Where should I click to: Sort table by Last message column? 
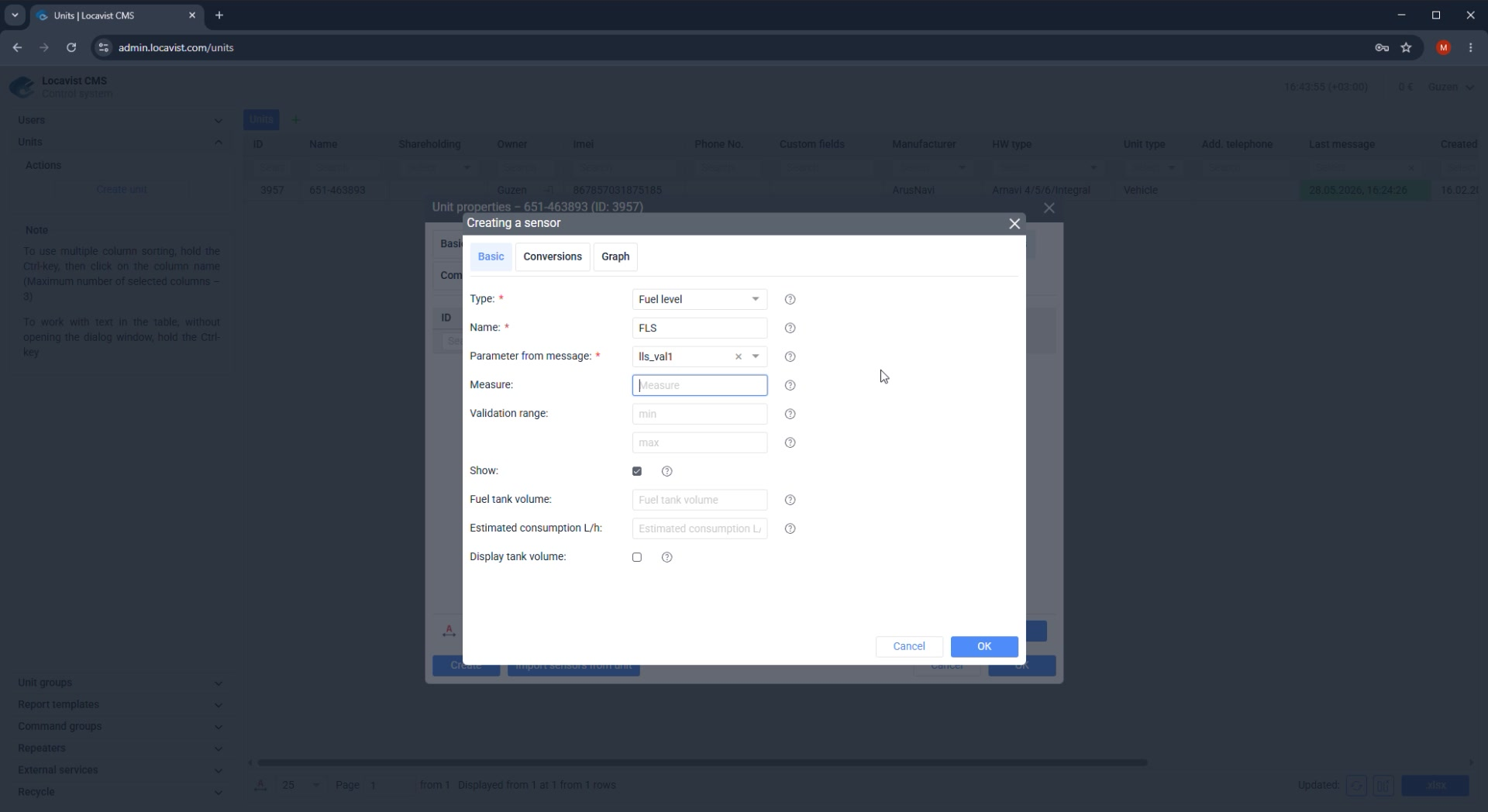pos(1342,144)
